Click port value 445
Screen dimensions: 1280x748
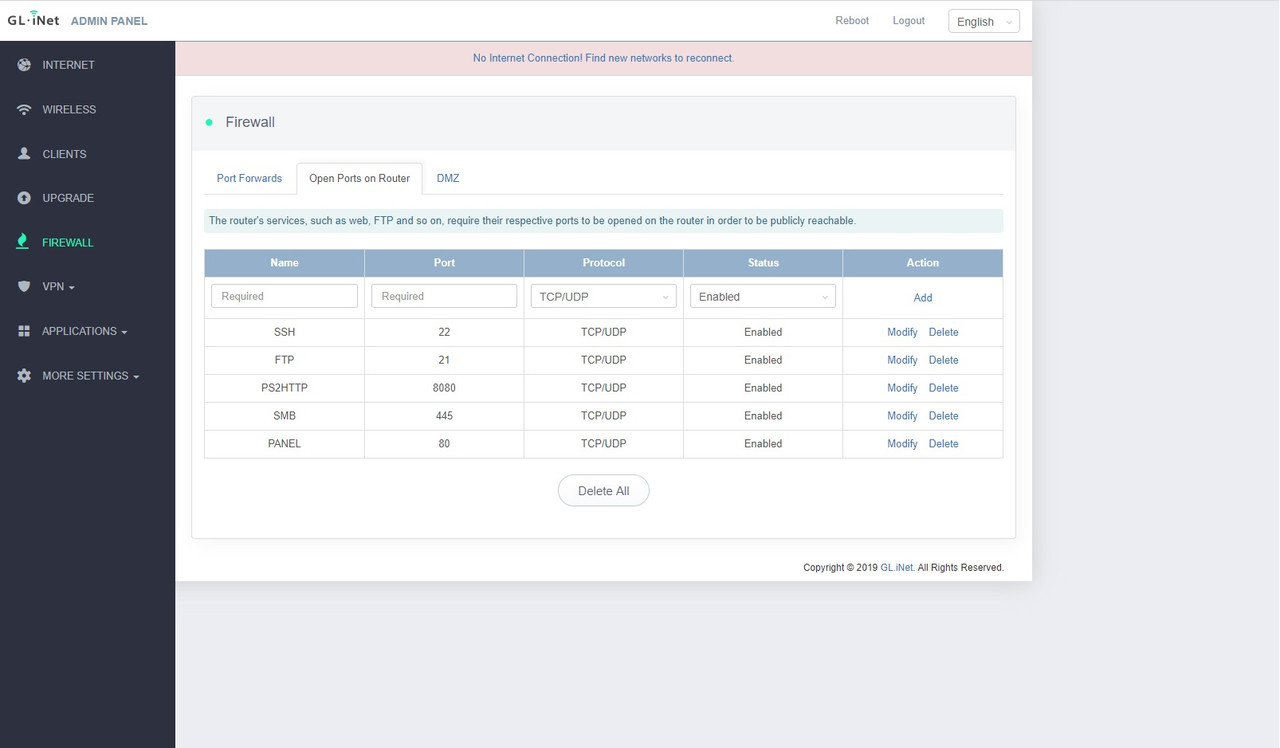click(x=444, y=416)
